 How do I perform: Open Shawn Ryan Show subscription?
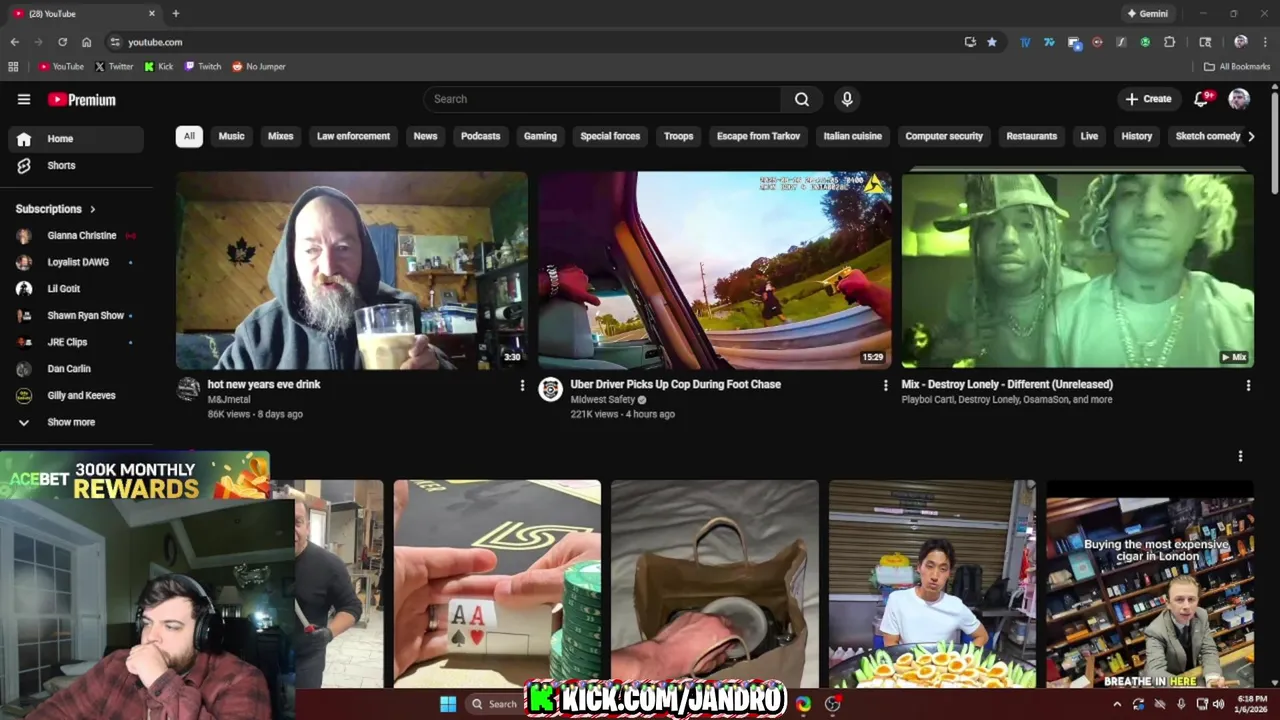tap(76, 316)
